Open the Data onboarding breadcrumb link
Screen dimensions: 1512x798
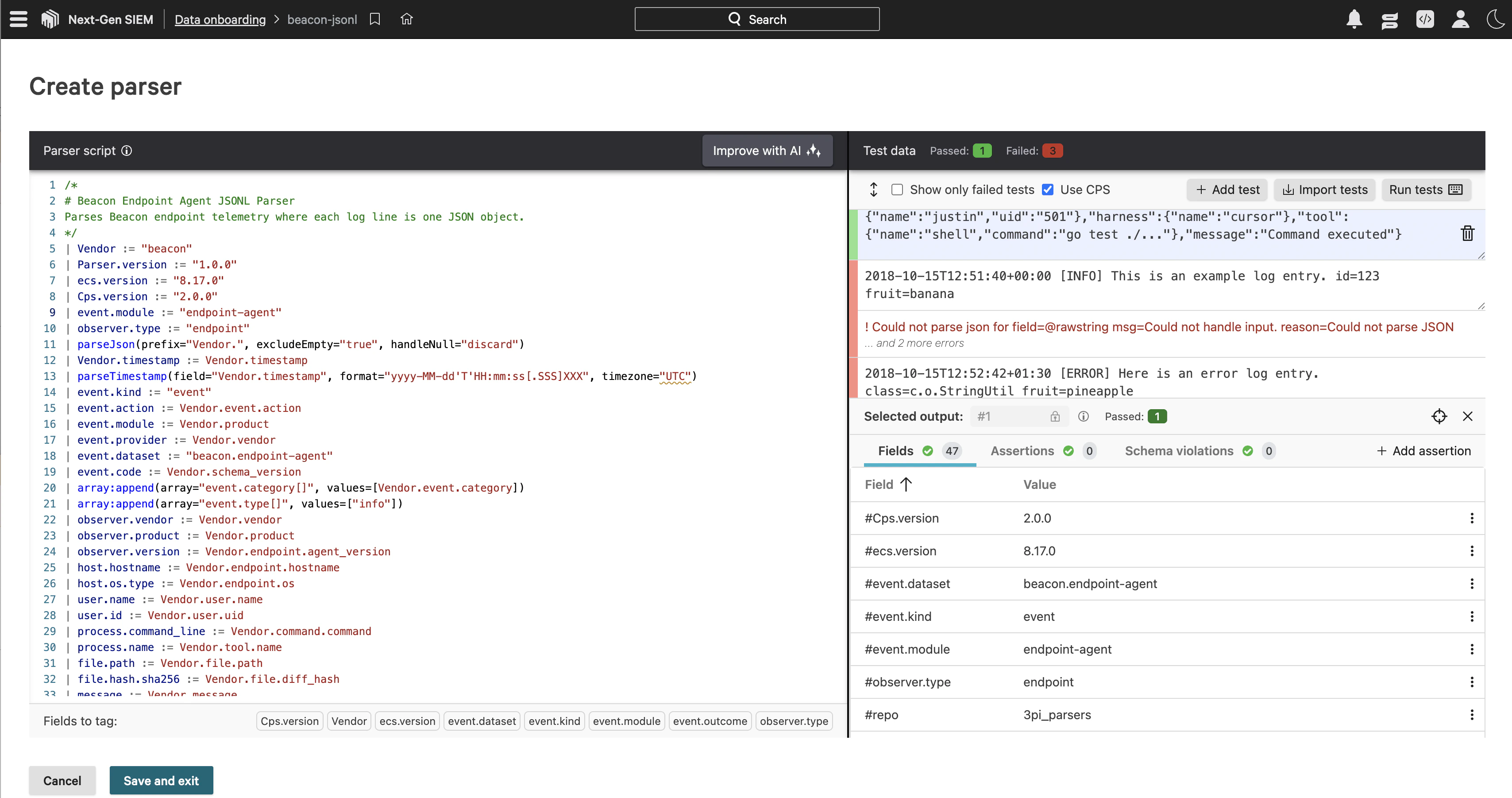coord(220,19)
